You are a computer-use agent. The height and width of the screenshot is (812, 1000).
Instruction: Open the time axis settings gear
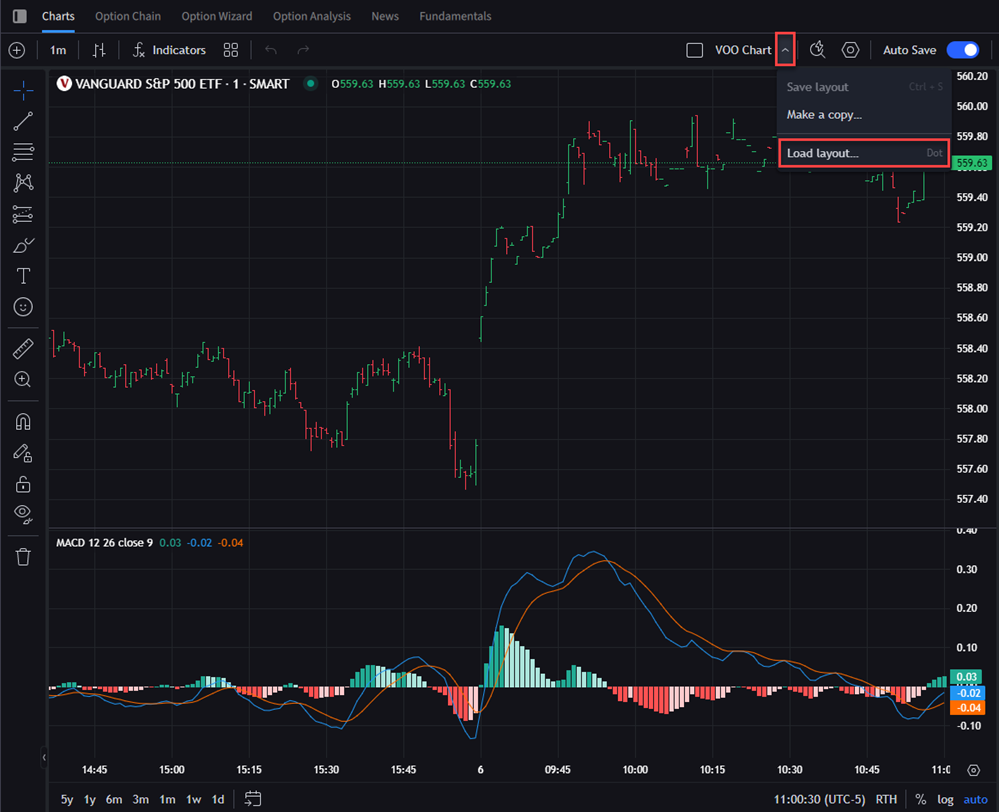[973, 770]
